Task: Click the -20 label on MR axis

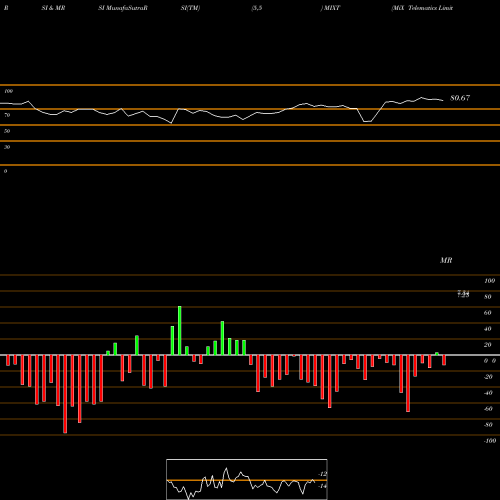Action: pos(488,377)
